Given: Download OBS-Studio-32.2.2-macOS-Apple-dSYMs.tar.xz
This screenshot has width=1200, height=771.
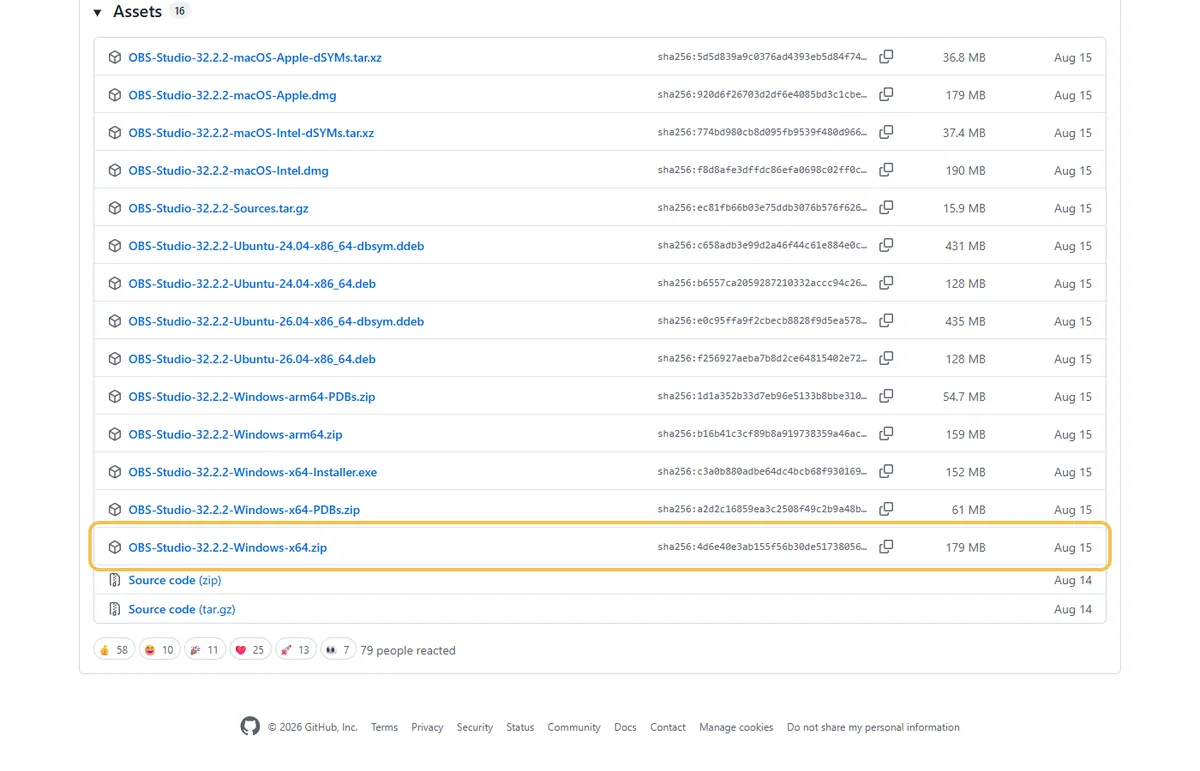Looking at the screenshot, I should [255, 57].
